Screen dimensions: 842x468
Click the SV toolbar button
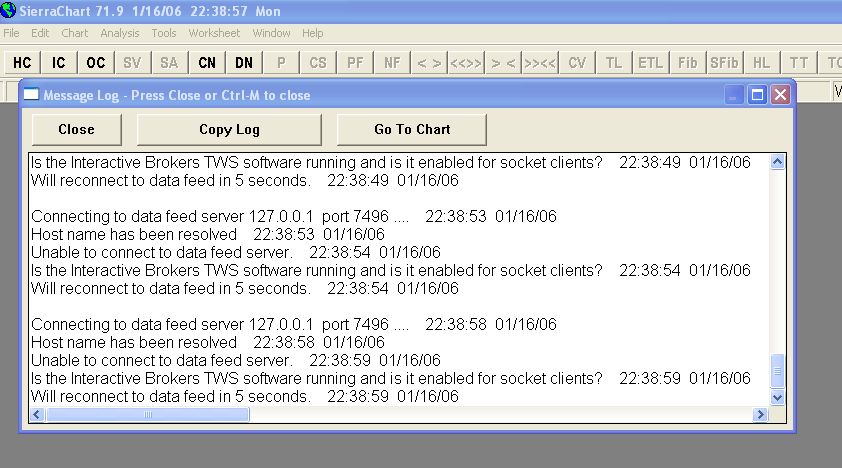[x=132, y=63]
